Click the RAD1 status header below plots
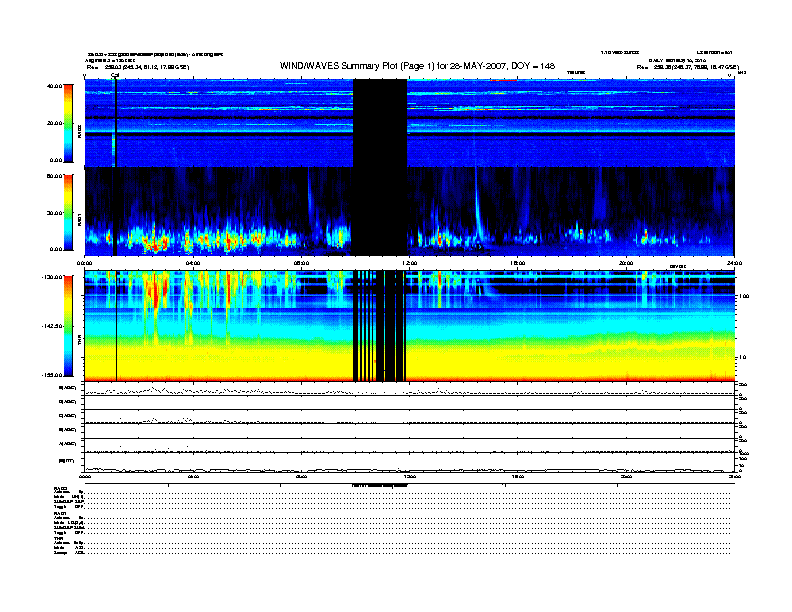The width and height of the screenshot is (792, 612). tap(60, 513)
